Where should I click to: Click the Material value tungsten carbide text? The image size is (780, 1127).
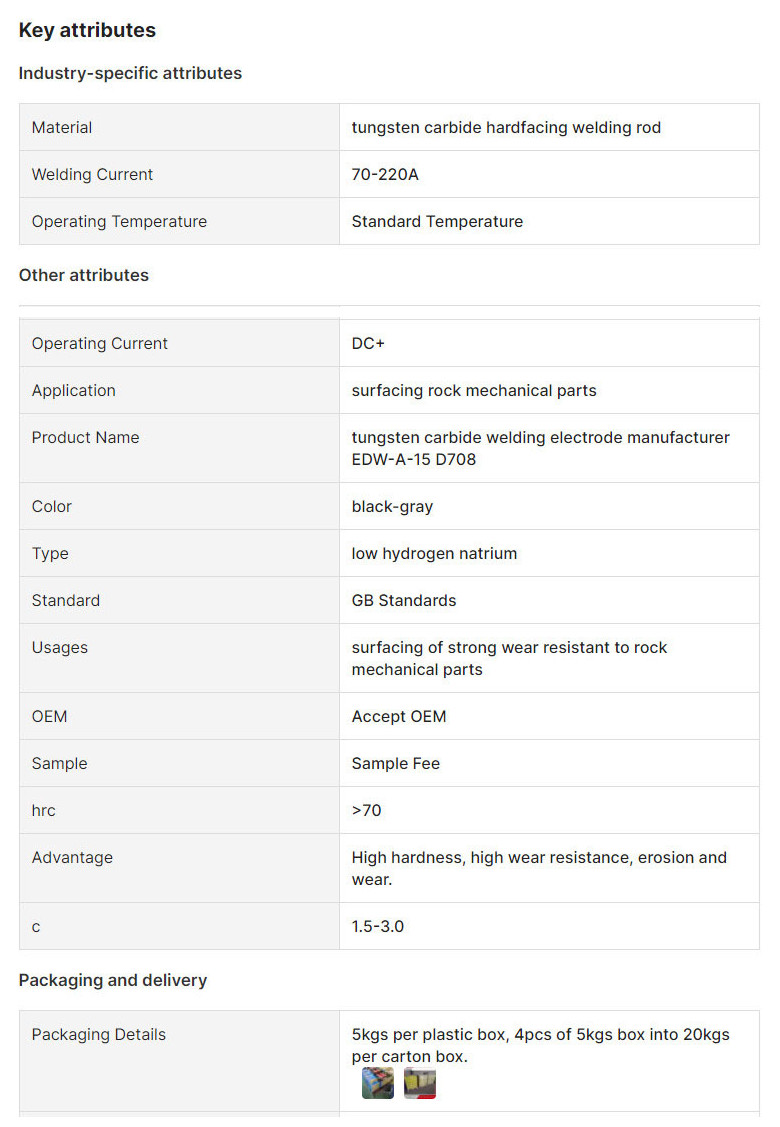coord(506,127)
